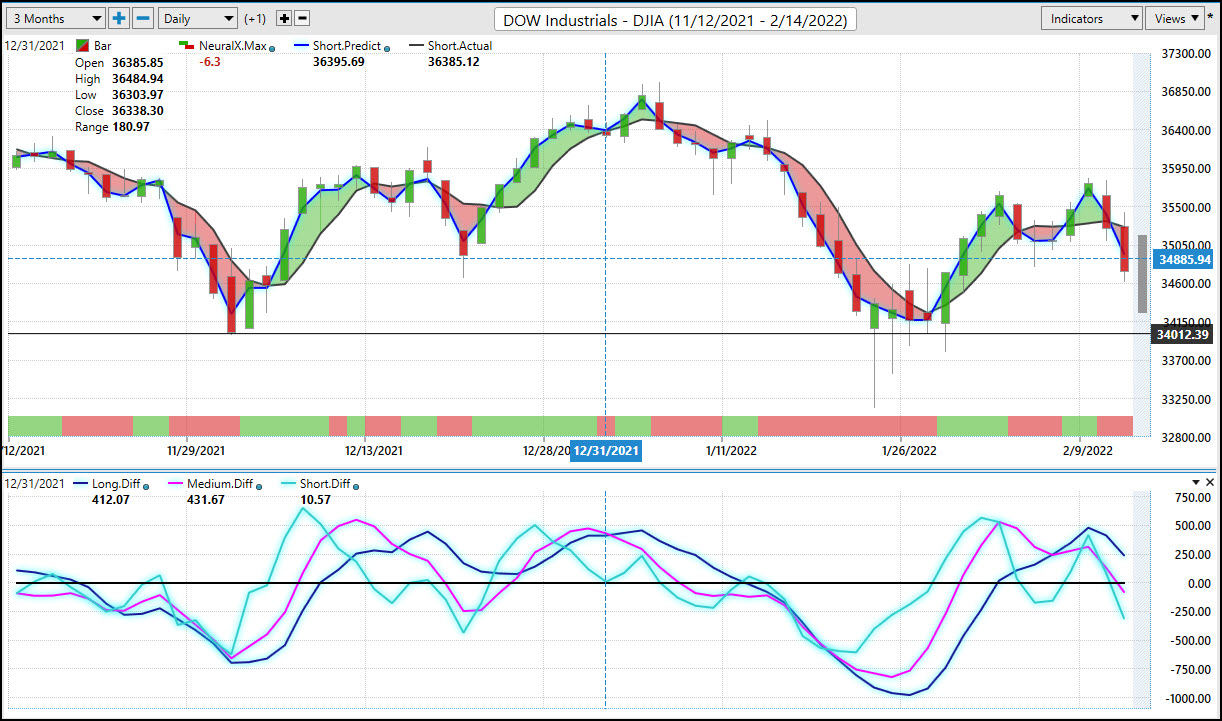The height and width of the screenshot is (721, 1222).
Task: Click the 12/31/2021 date in the lower pane
Action: point(34,484)
